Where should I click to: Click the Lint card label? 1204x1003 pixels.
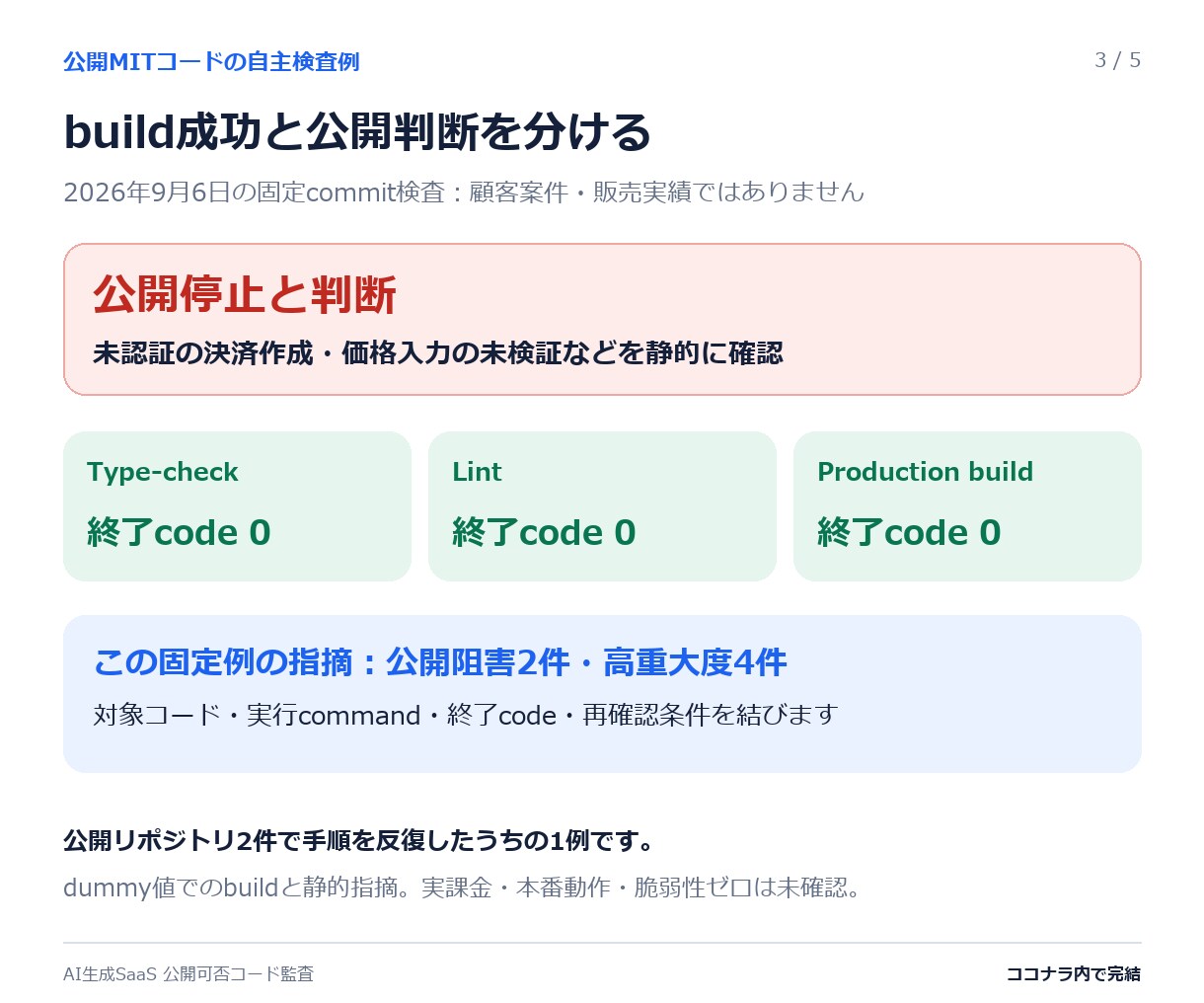click(x=477, y=472)
